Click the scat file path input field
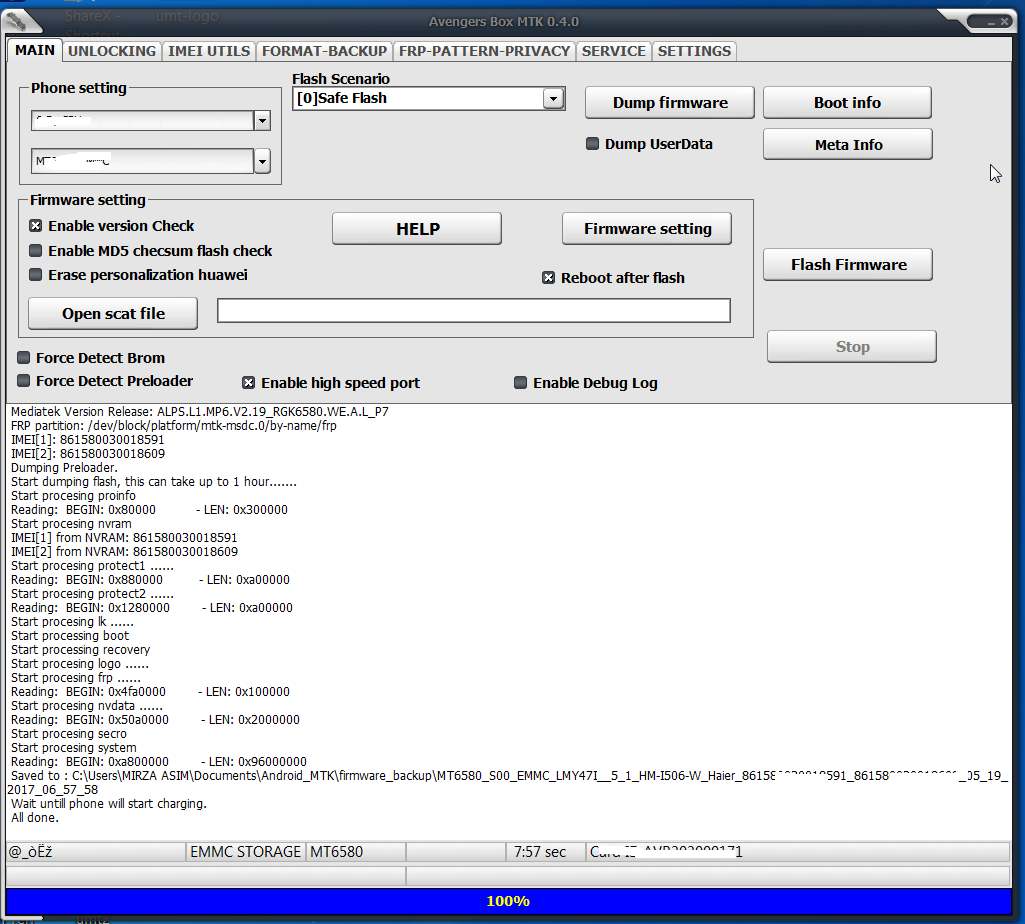The image size is (1025, 924). pos(474,311)
